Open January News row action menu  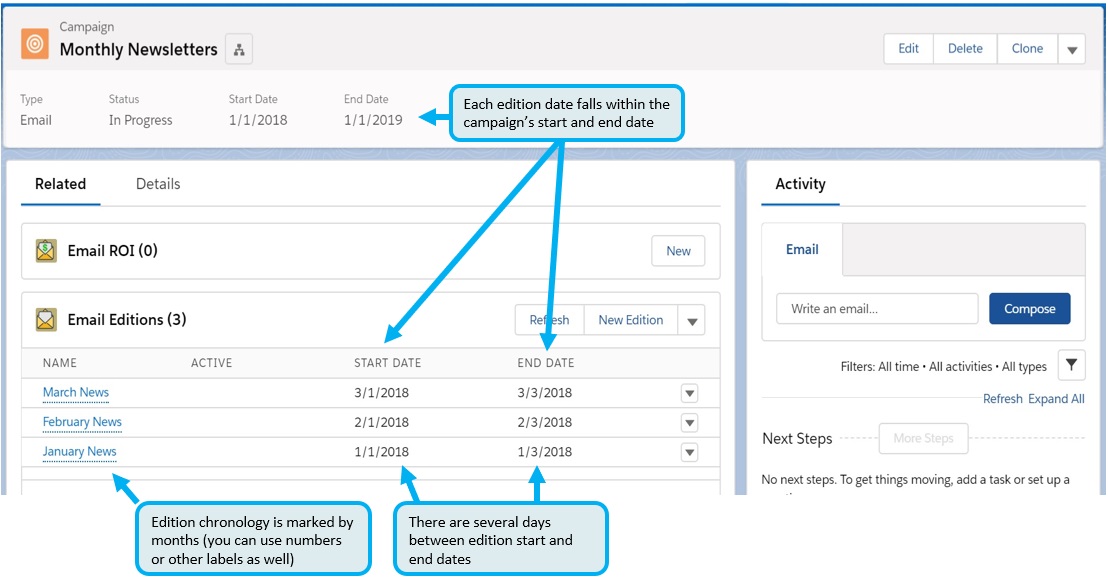(x=689, y=452)
